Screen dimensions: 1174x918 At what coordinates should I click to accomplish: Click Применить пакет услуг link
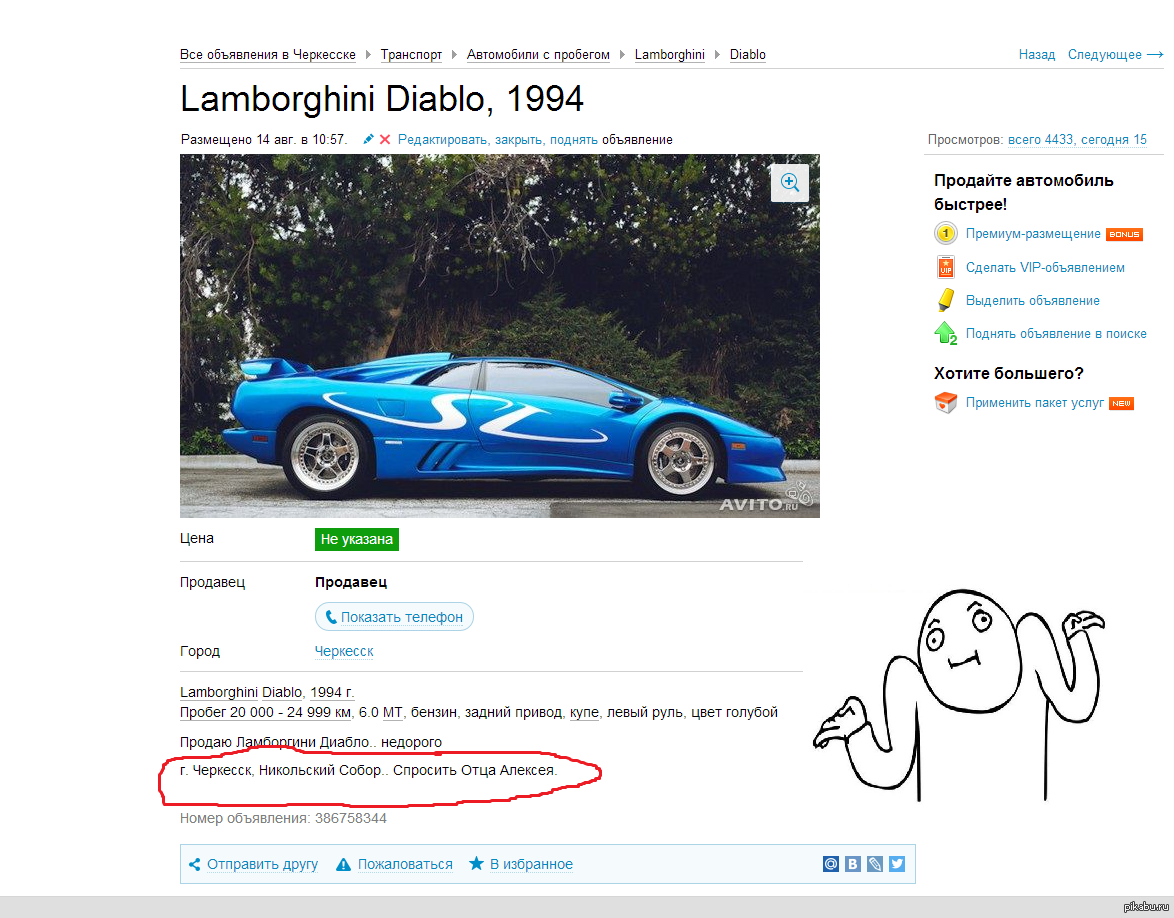tap(1035, 403)
